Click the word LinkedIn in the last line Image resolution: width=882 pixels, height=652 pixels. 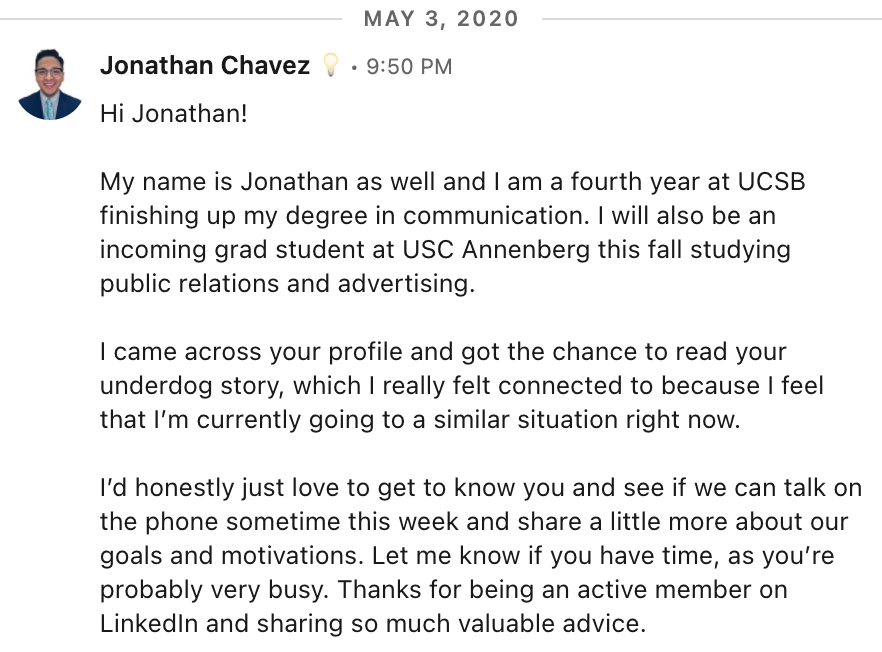[x=149, y=623]
